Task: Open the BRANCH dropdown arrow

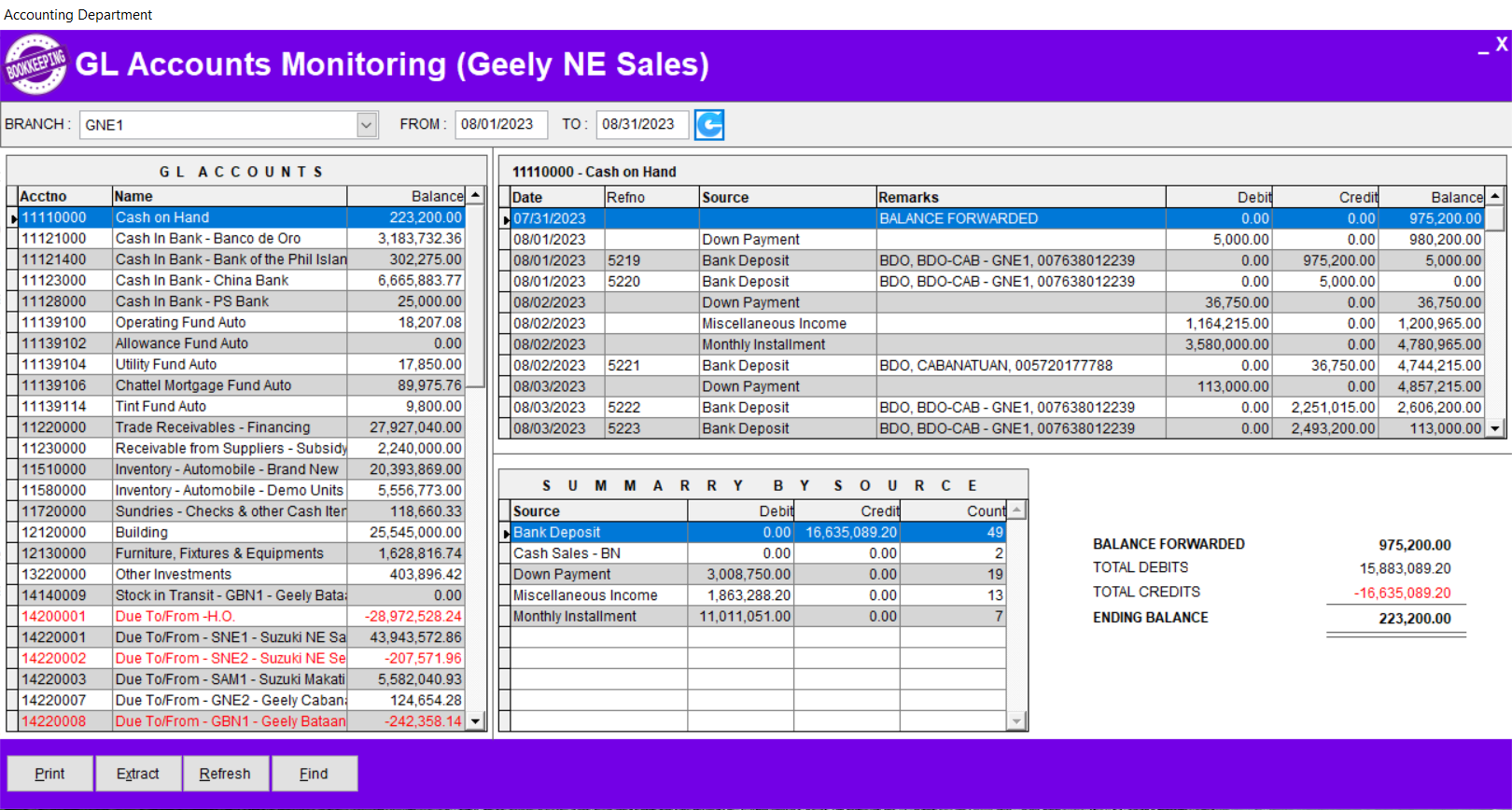Action: [x=367, y=124]
